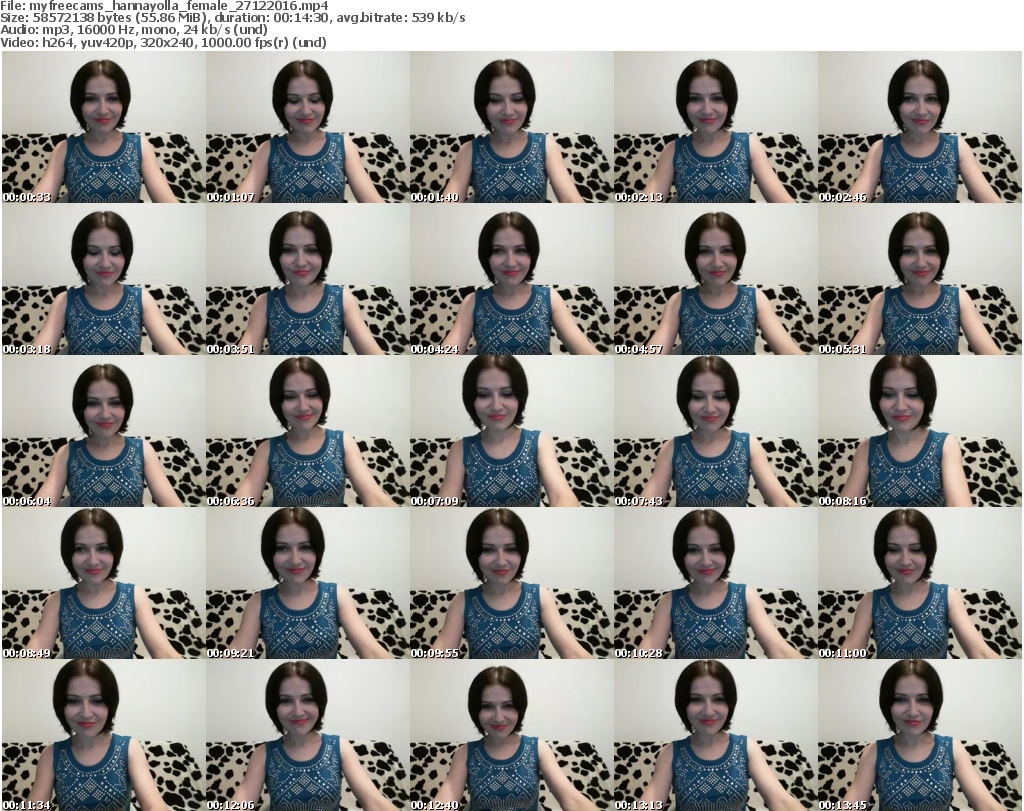Screen dimensions: 1024x811
Task: Open the frame at 00:03:51
Action: coord(308,279)
